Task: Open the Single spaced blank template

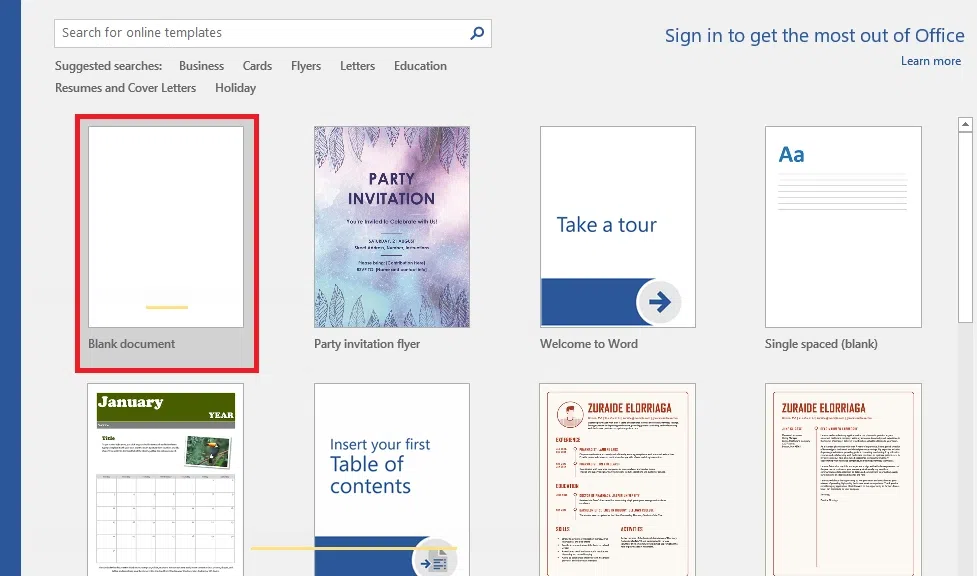Action: click(x=842, y=226)
